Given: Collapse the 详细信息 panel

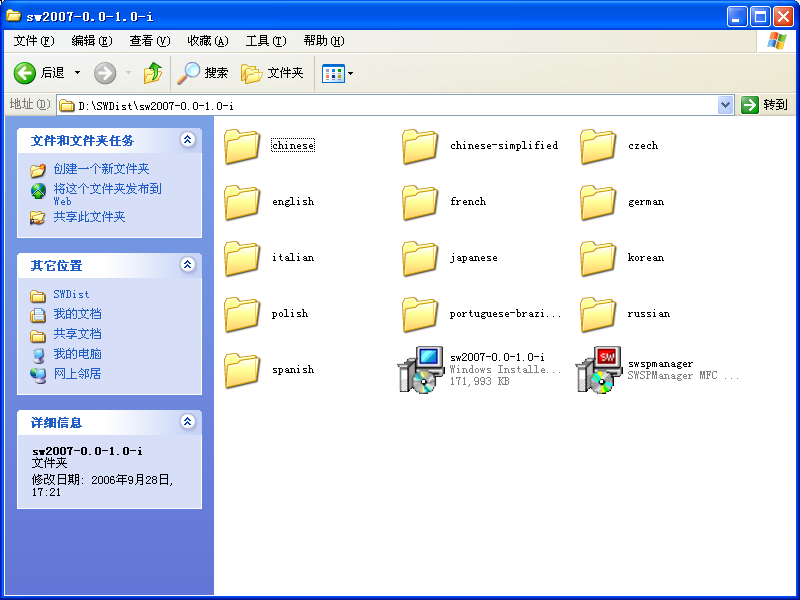Looking at the screenshot, I should [188, 421].
